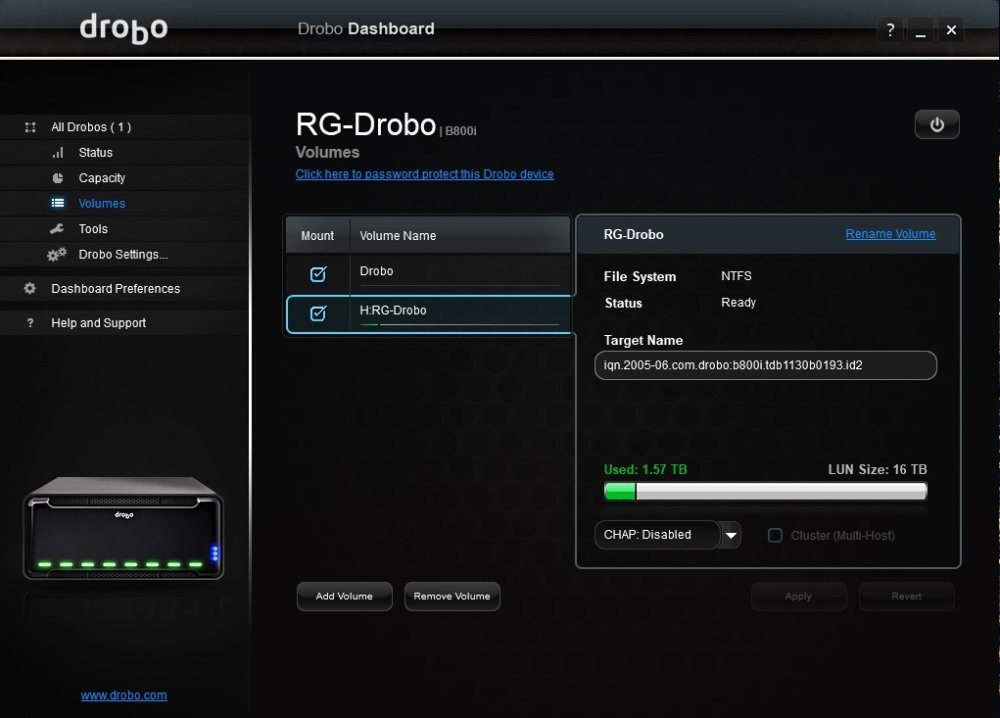The height and width of the screenshot is (718, 1000).
Task: Click the Used: 1.57 TB label
Action: tap(645, 469)
